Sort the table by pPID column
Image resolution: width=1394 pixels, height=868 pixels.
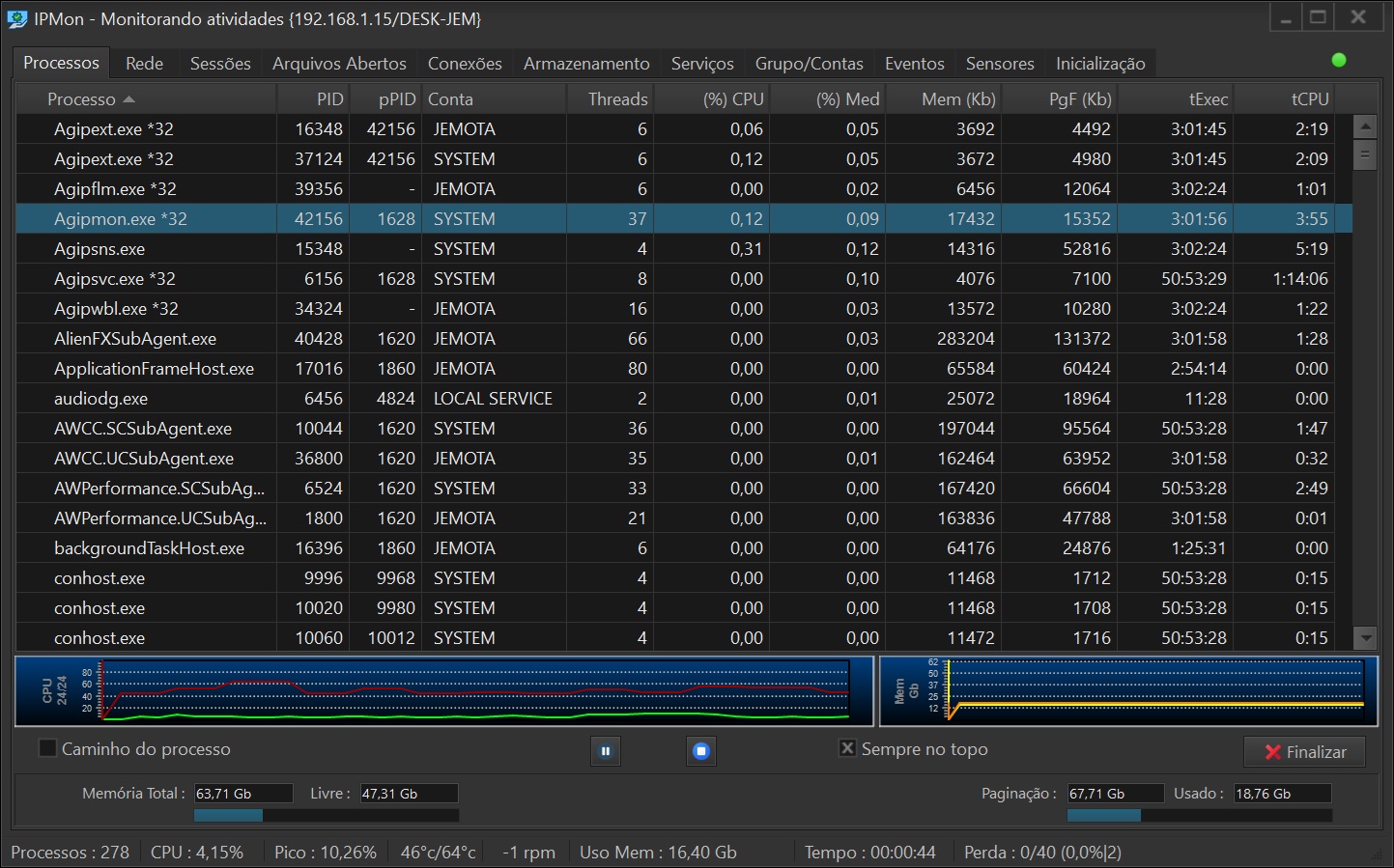[x=385, y=98]
